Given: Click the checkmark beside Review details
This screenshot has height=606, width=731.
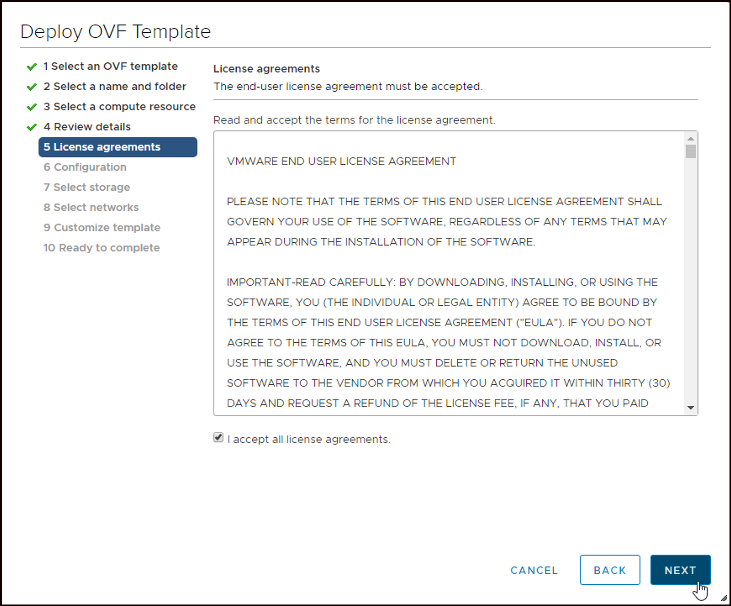Looking at the screenshot, I should (32, 127).
